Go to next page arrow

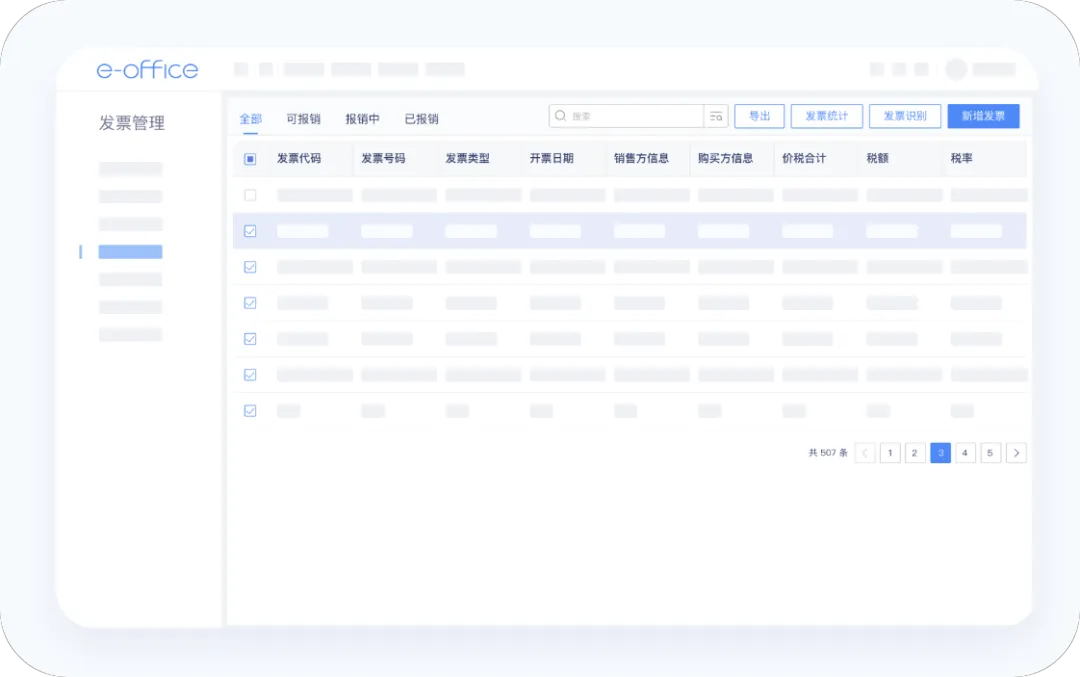tap(1016, 453)
